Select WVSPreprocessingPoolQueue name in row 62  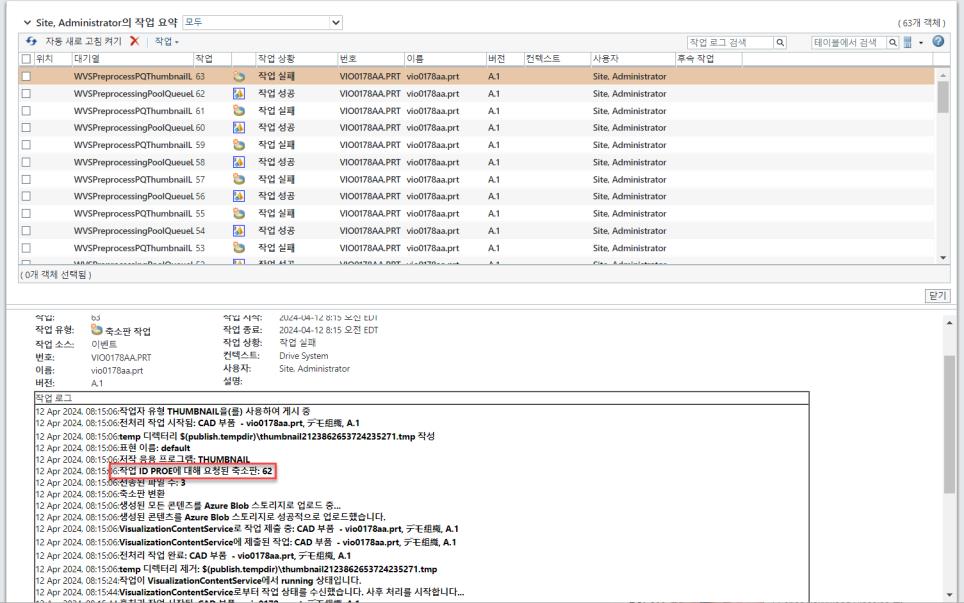[133, 94]
